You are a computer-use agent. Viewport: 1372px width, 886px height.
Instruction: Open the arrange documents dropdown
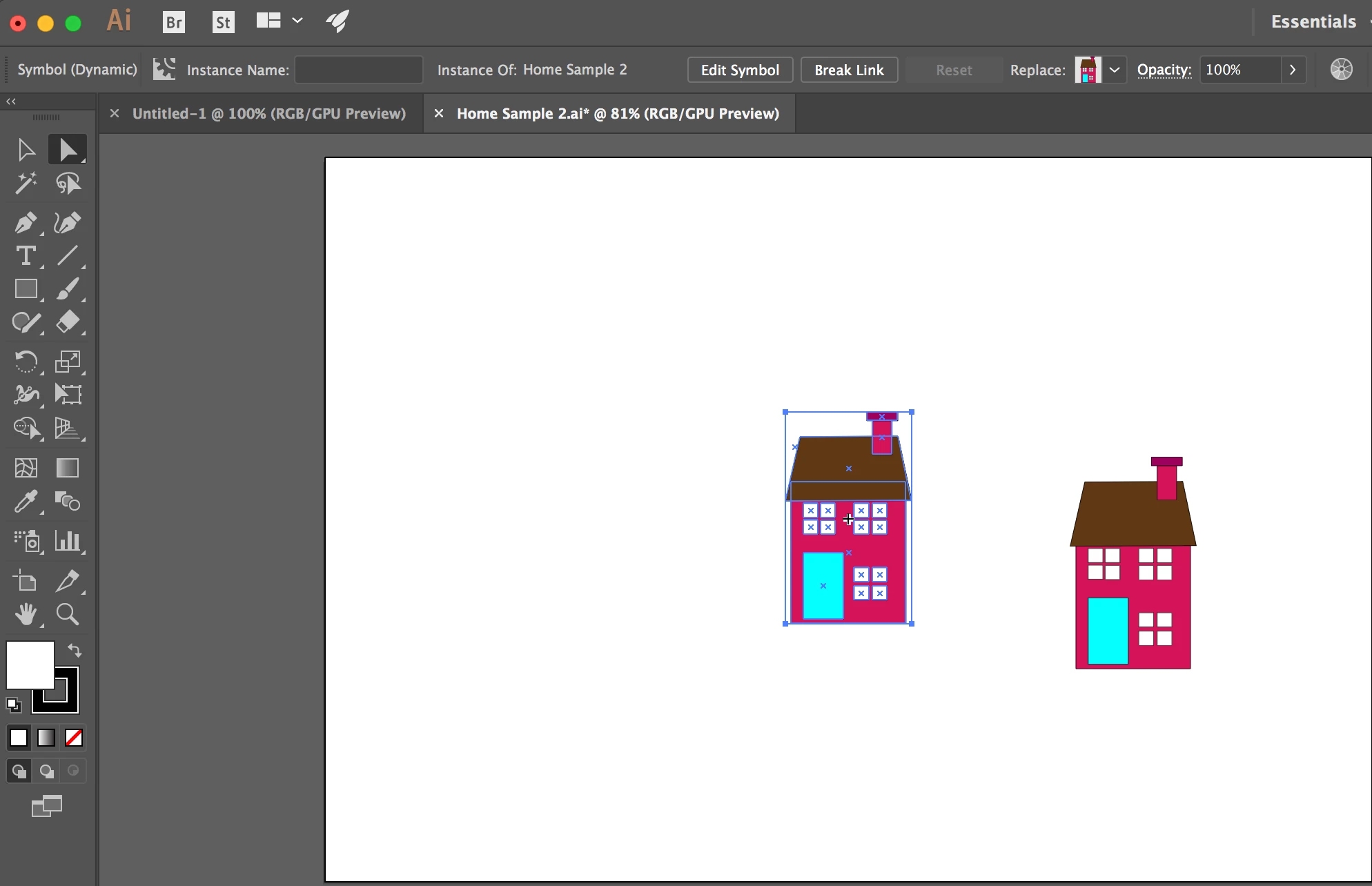(x=297, y=21)
